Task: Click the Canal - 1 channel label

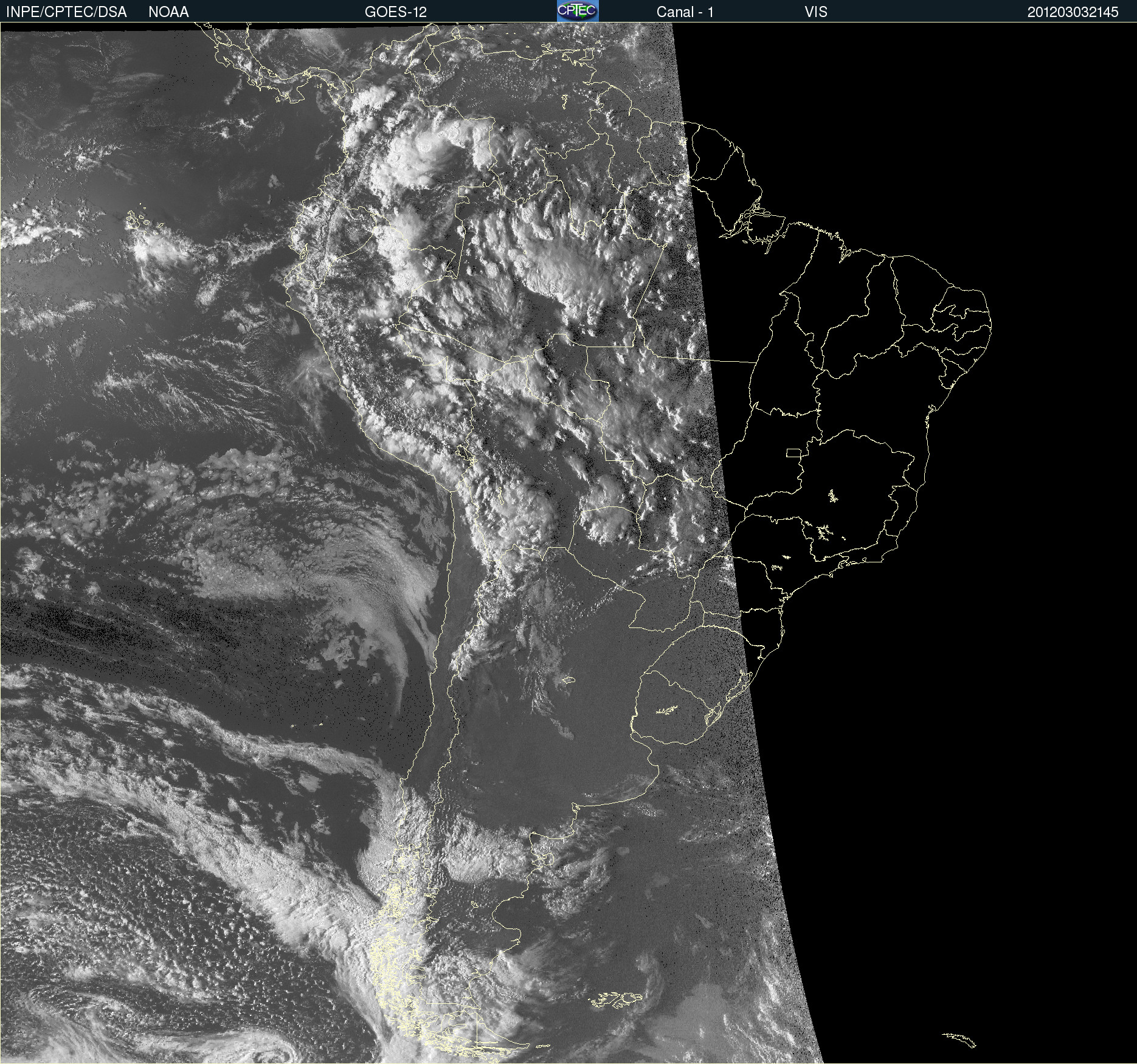Action: 685,12
